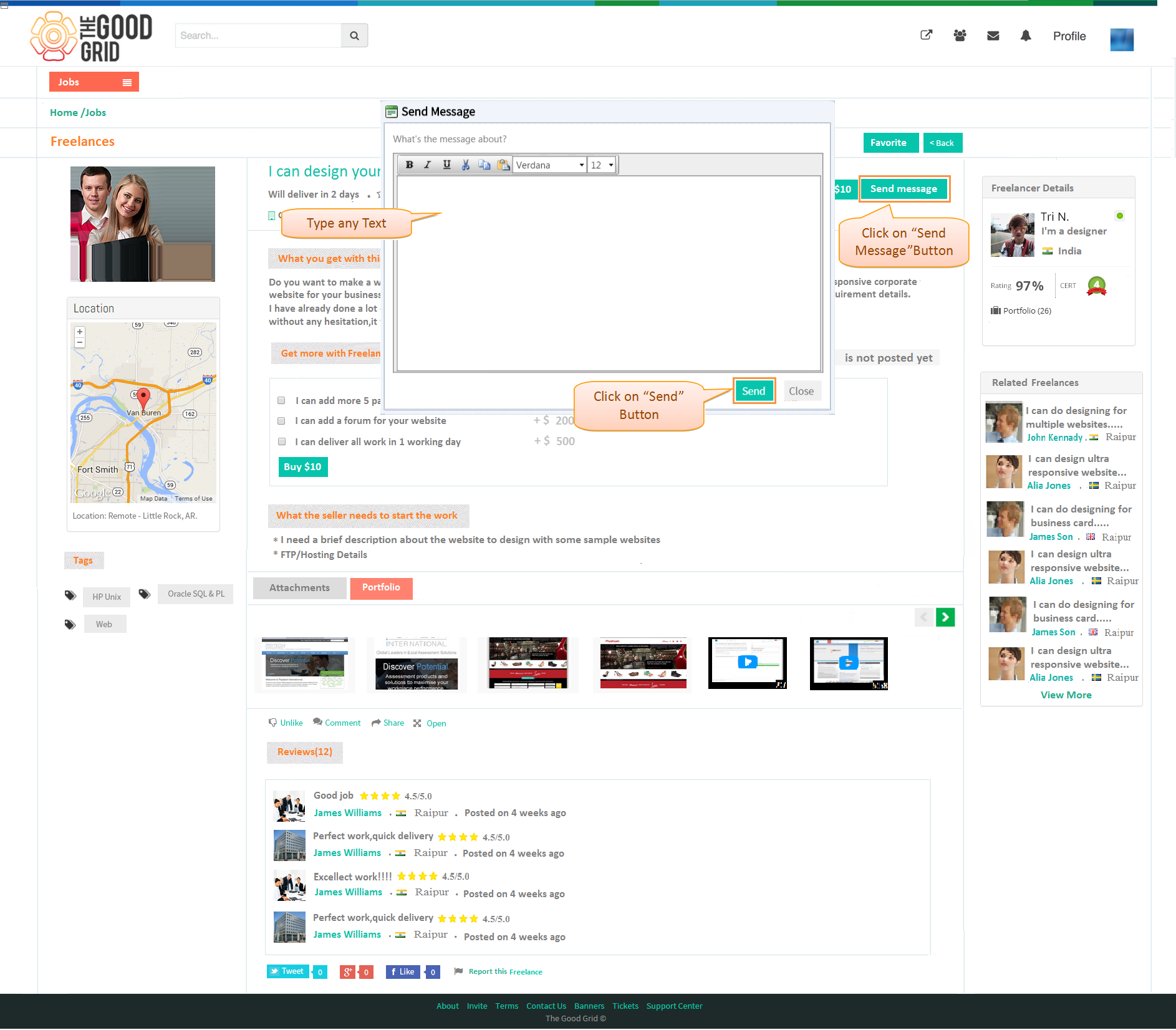Image resolution: width=1176 pixels, height=1030 pixels.
Task: Zoom in on the location map
Action: 80,332
